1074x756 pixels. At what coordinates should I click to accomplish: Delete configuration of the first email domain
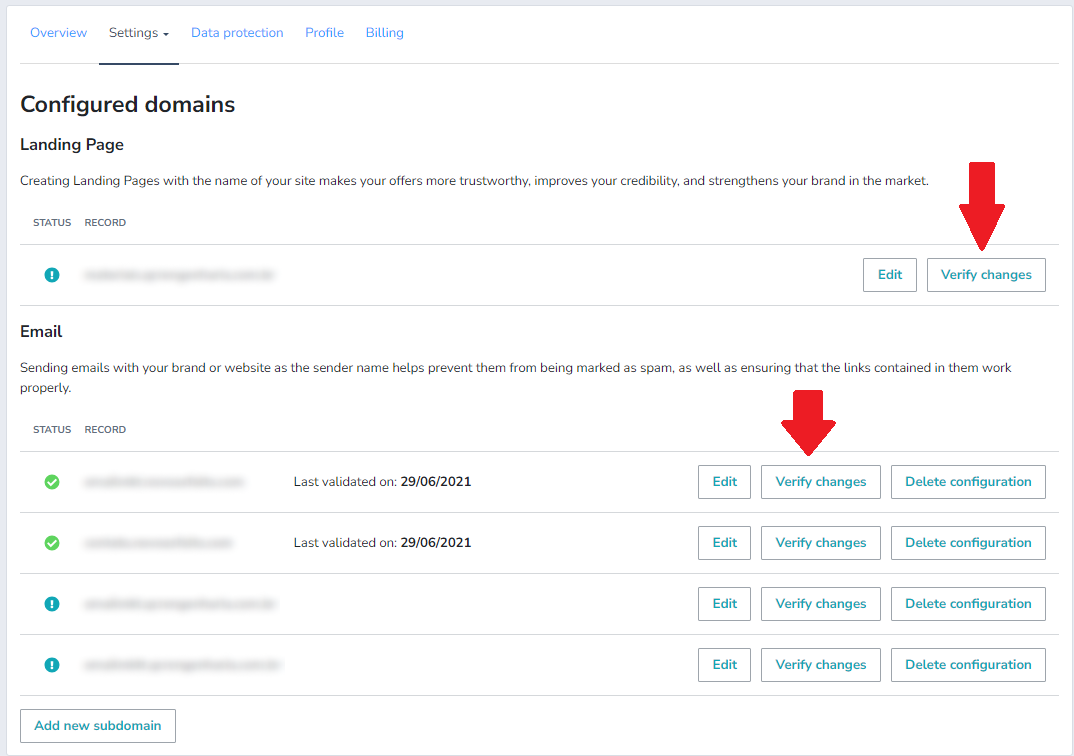967,482
